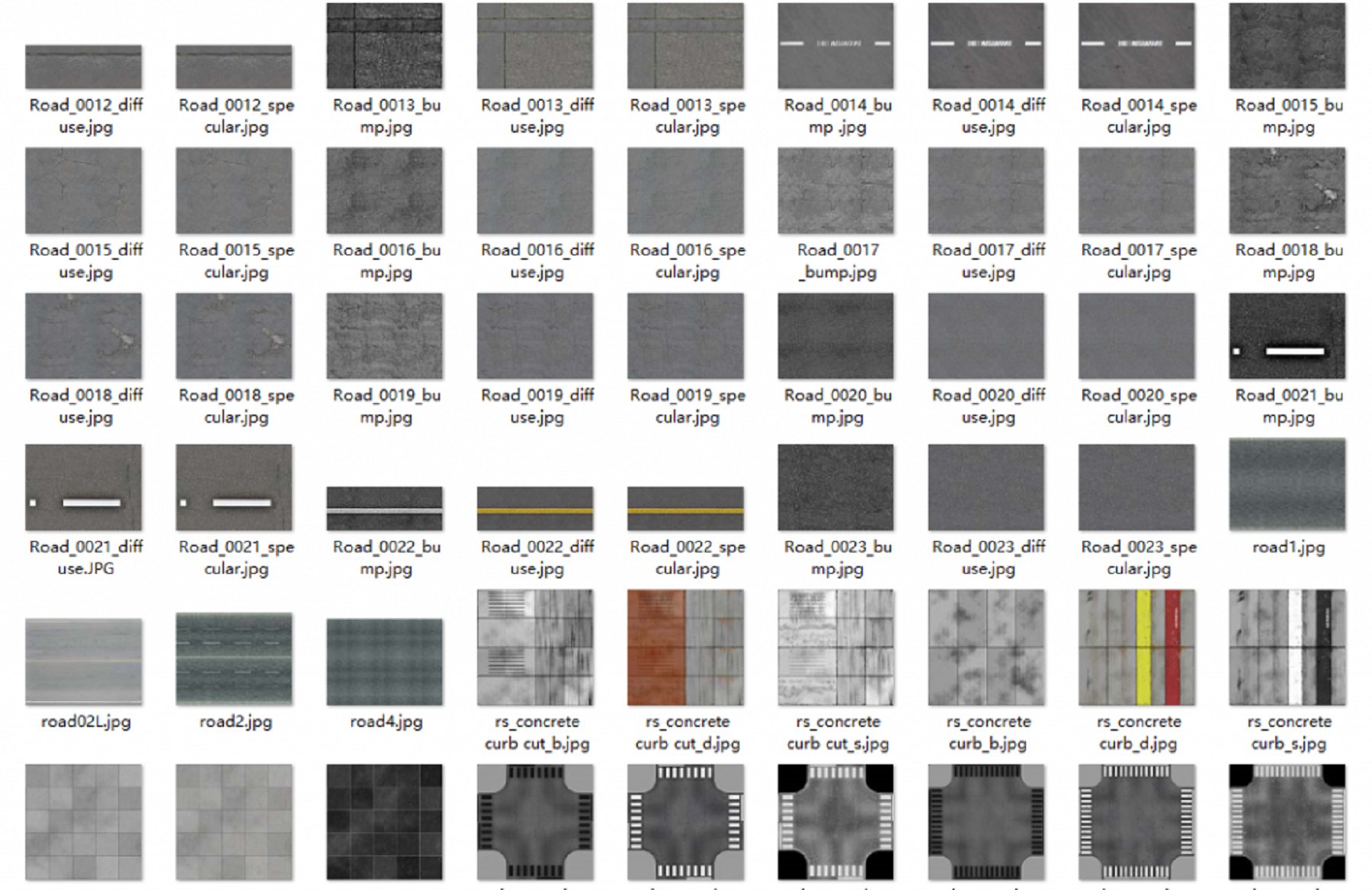Select the road2.jpg thumbnail
The height and width of the screenshot is (890, 1372).
pos(234,660)
